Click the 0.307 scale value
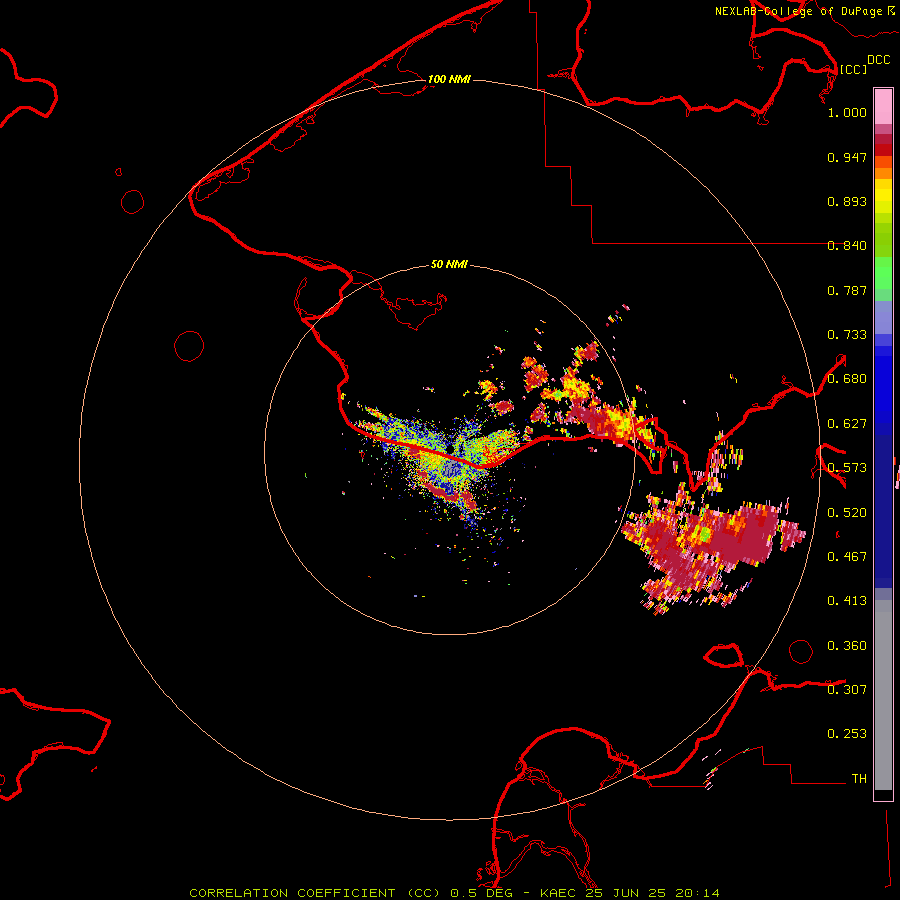Screen dimensions: 900x900 point(847,689)
